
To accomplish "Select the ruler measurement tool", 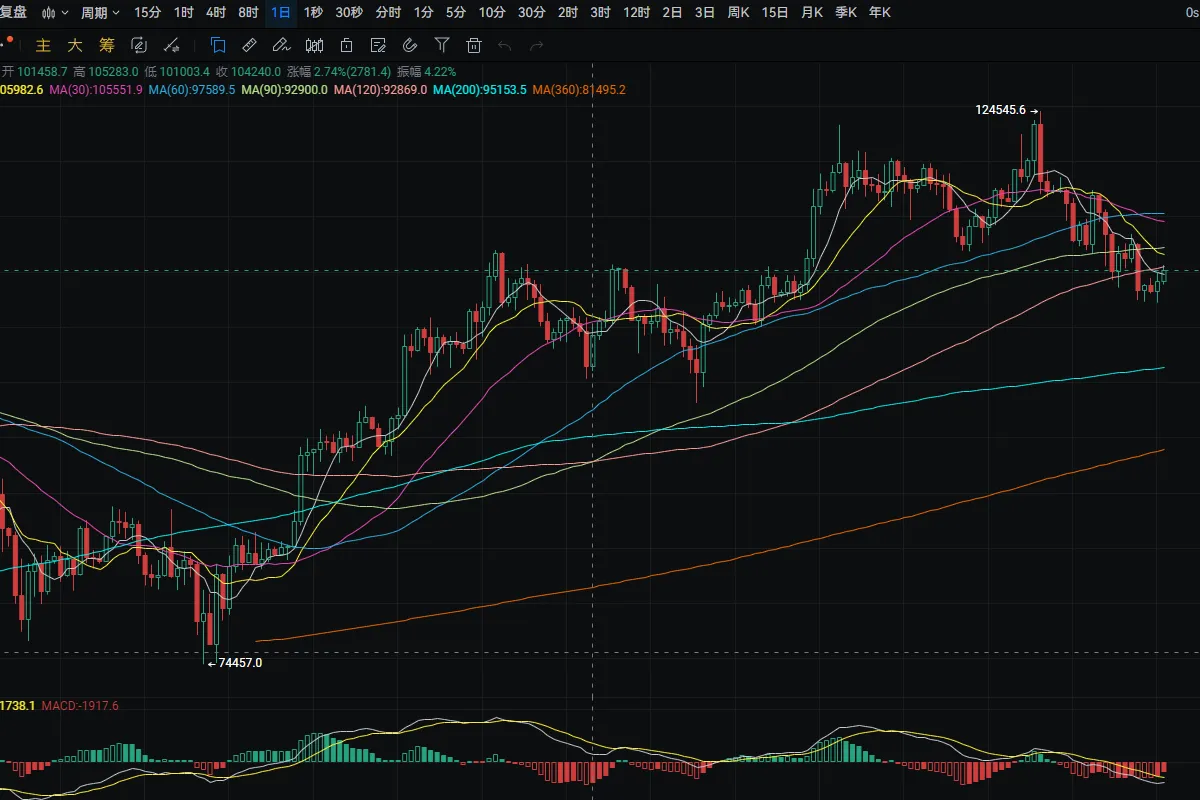I will [x=250, y=46].
